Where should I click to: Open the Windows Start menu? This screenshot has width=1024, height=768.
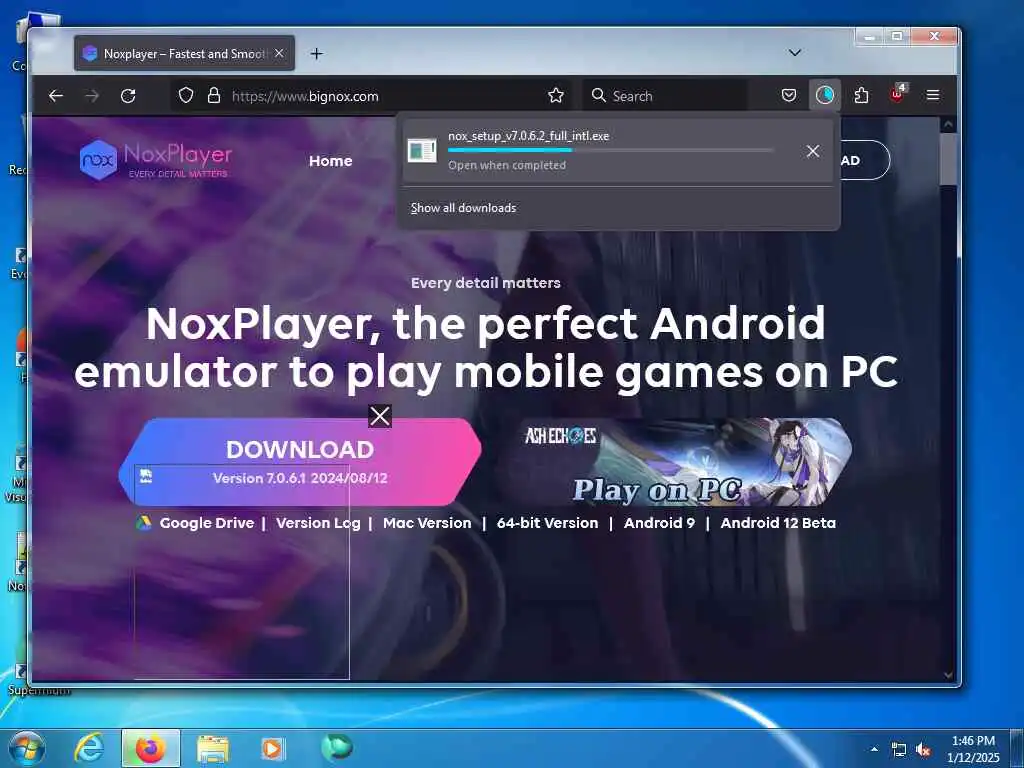[x=27, y=748]
